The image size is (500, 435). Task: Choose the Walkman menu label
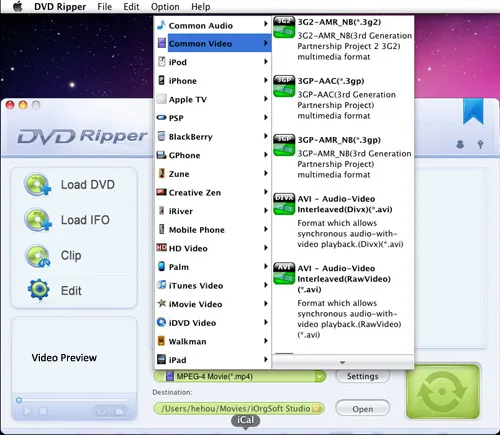[188, 341]
